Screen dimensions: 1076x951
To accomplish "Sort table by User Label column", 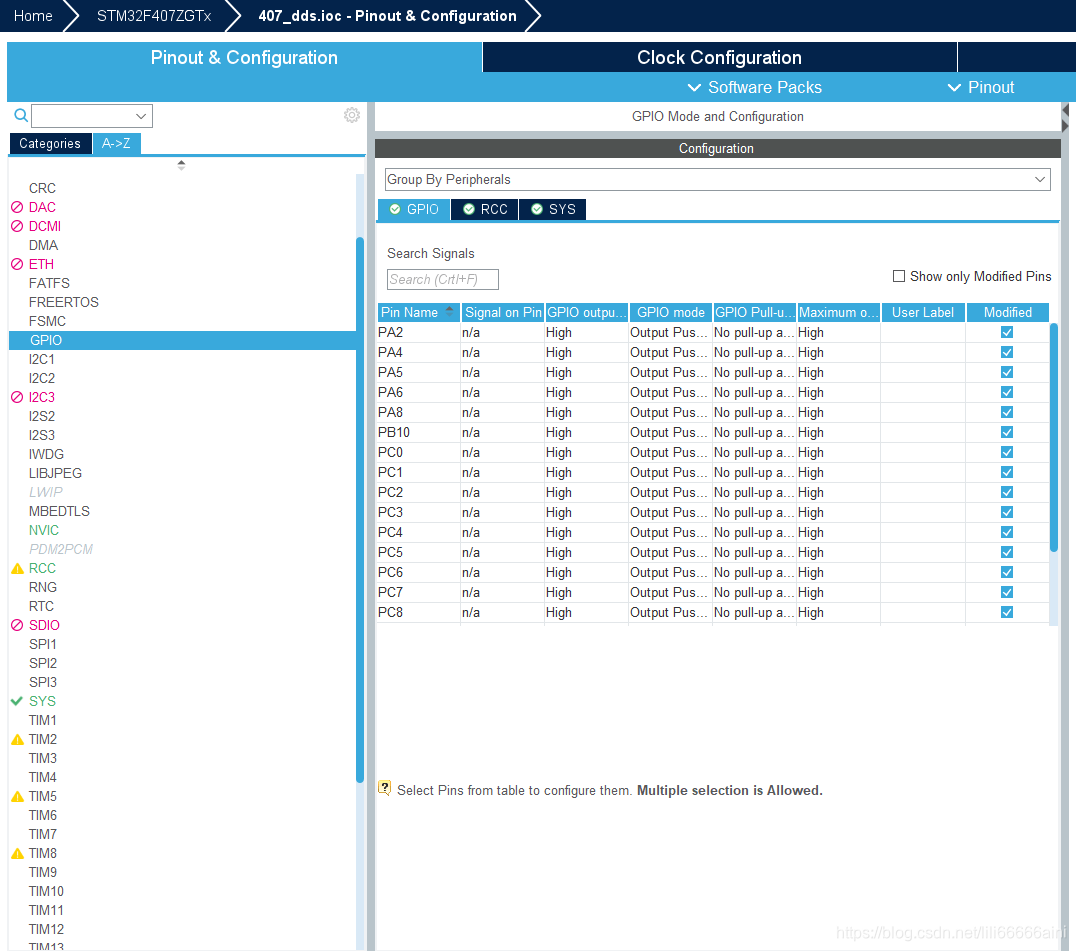I will tap(922, 312).
